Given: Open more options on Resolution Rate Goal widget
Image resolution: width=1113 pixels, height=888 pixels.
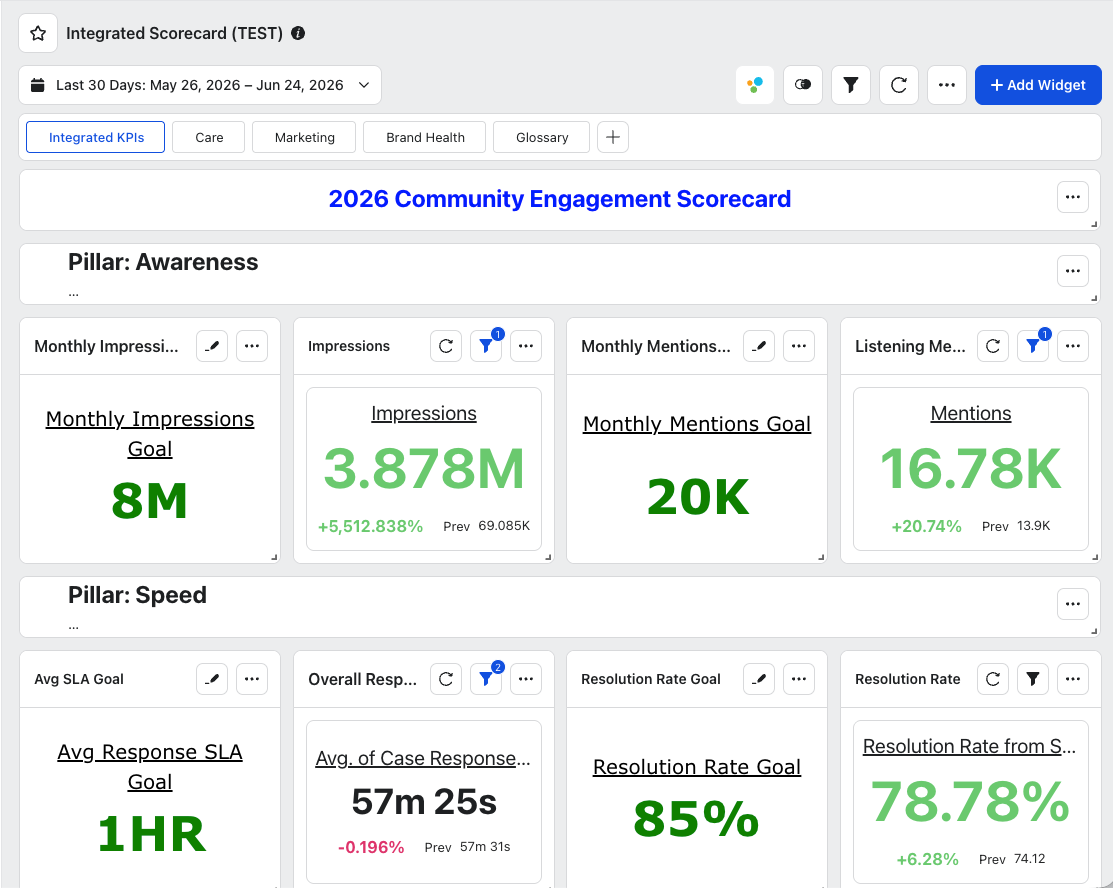Looking at the screenshot, I should pyautogui.click(x=799, y=679).
